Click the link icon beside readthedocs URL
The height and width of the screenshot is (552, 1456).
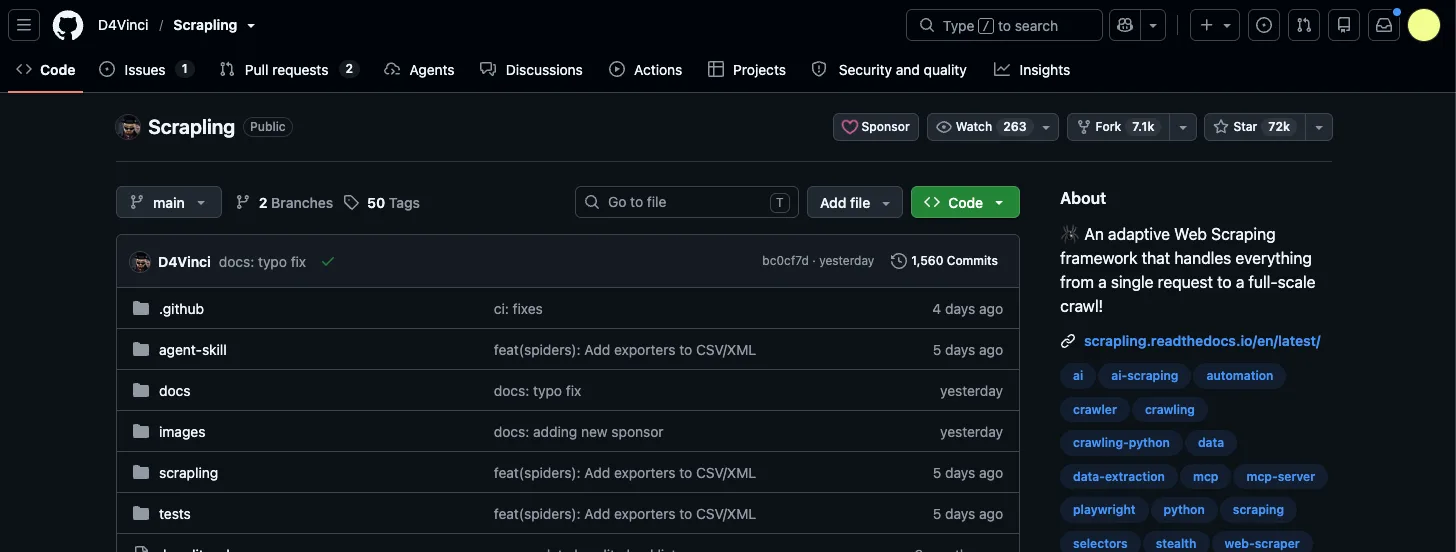[x=1068, y=341]
